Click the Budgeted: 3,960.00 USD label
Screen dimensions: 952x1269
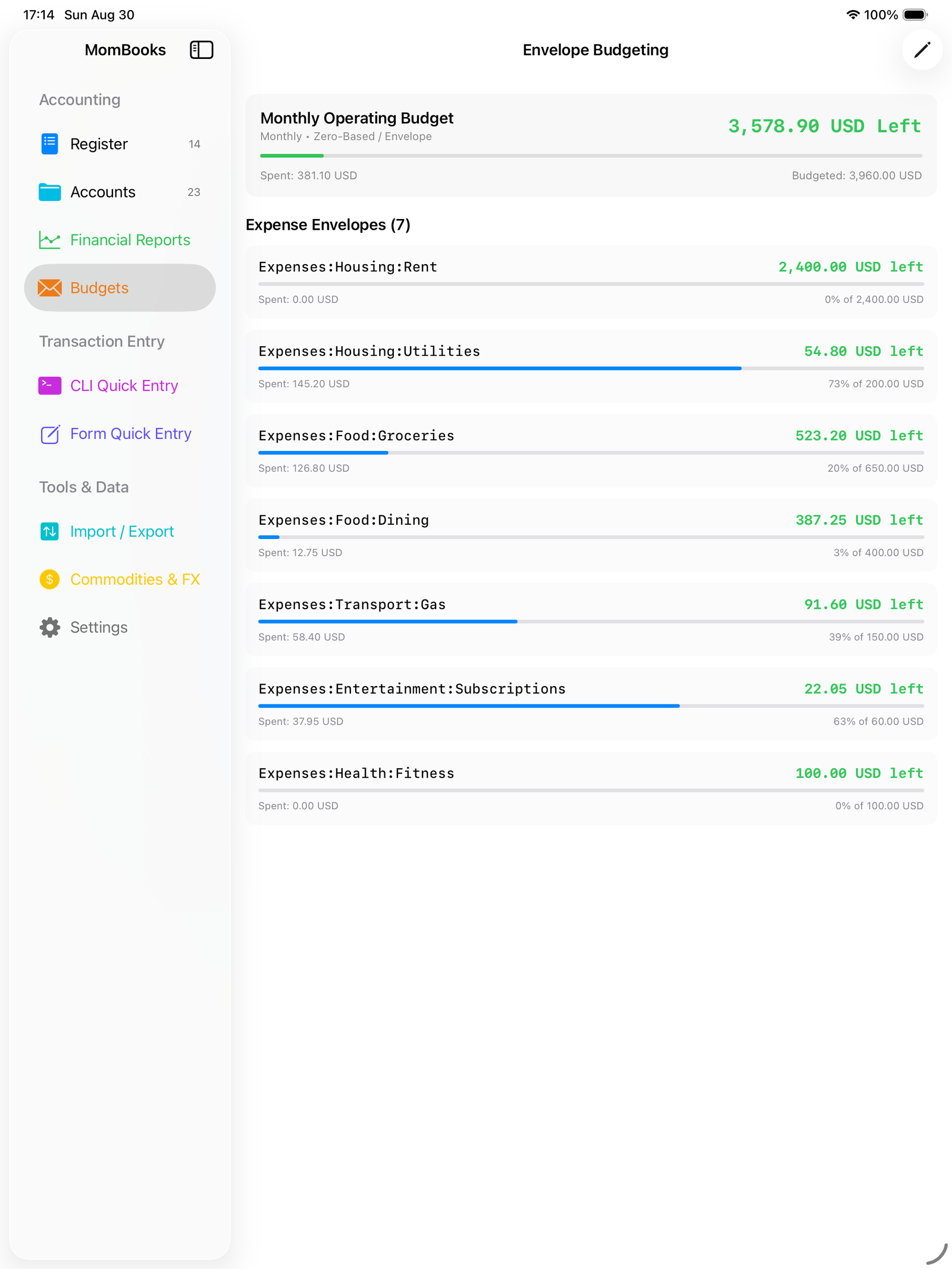(x=856, y=176)
